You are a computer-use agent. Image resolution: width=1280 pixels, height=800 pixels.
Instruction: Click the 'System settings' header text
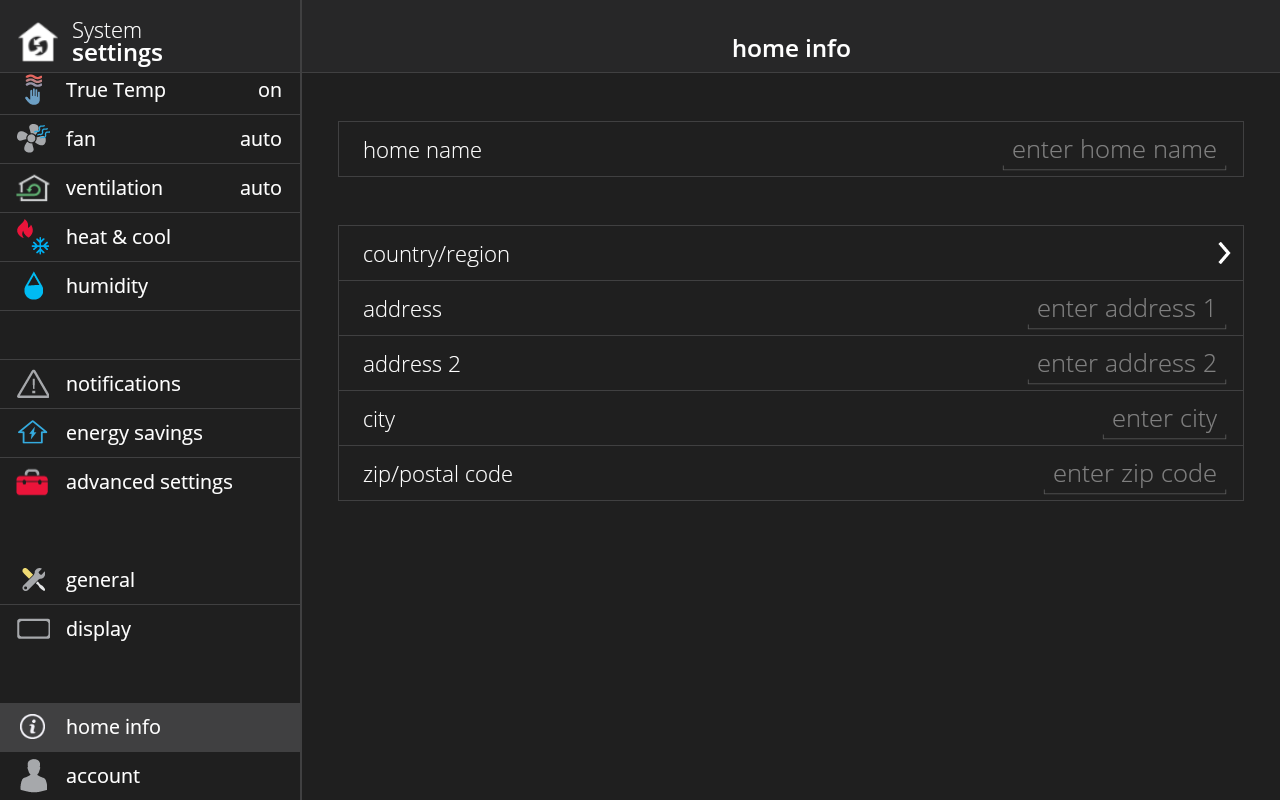[x=117, y=42]
